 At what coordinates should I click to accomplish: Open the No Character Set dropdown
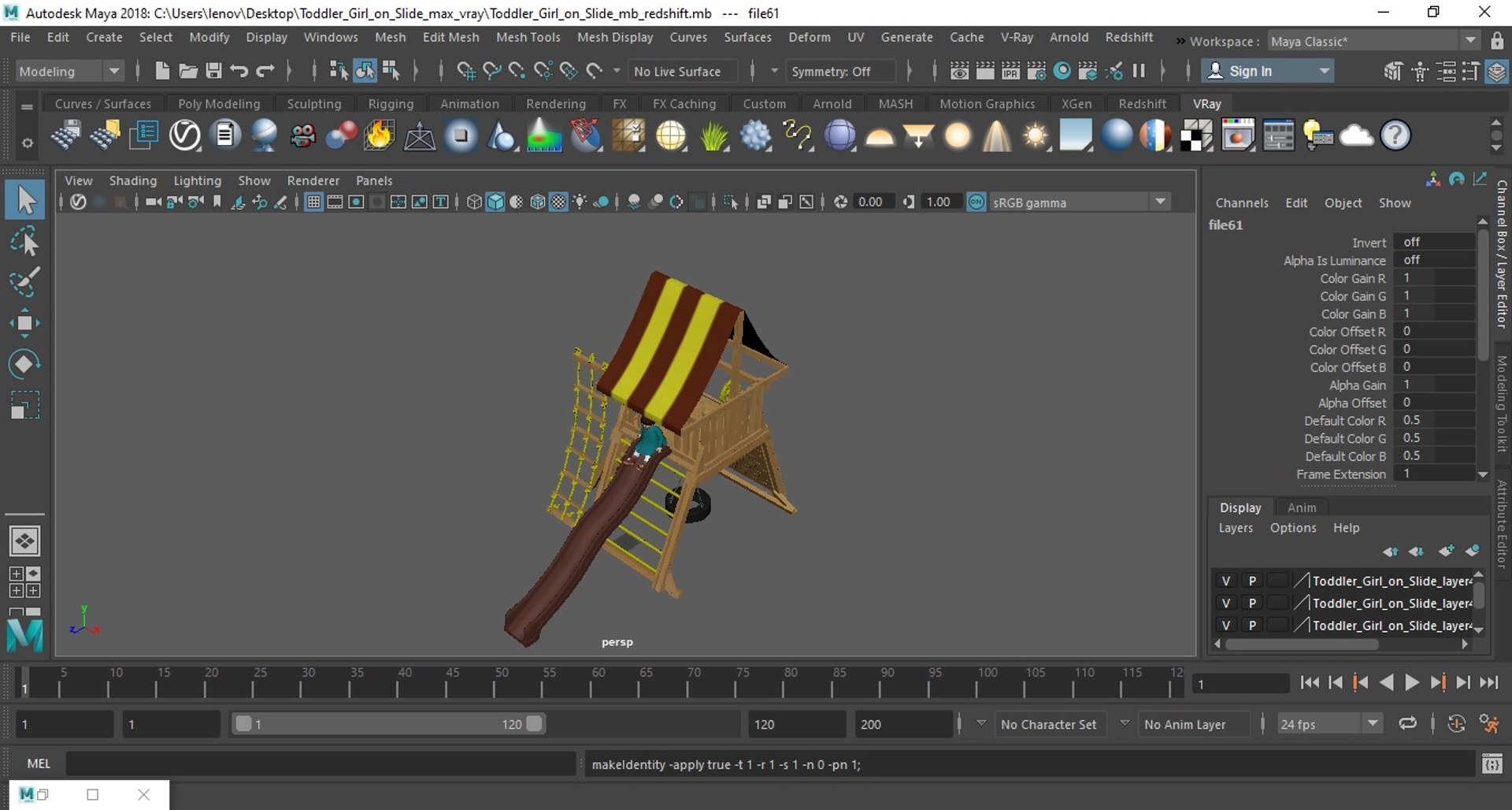(x=1049, y=724)
